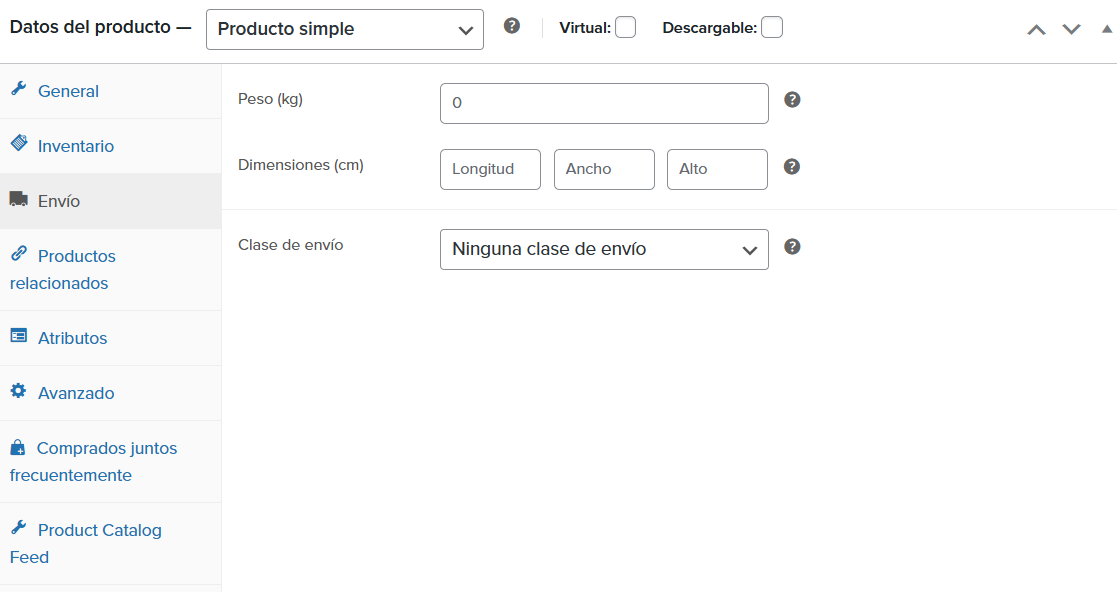Click the Atributos list icon

pyautogui.click(x=19, y=336)
